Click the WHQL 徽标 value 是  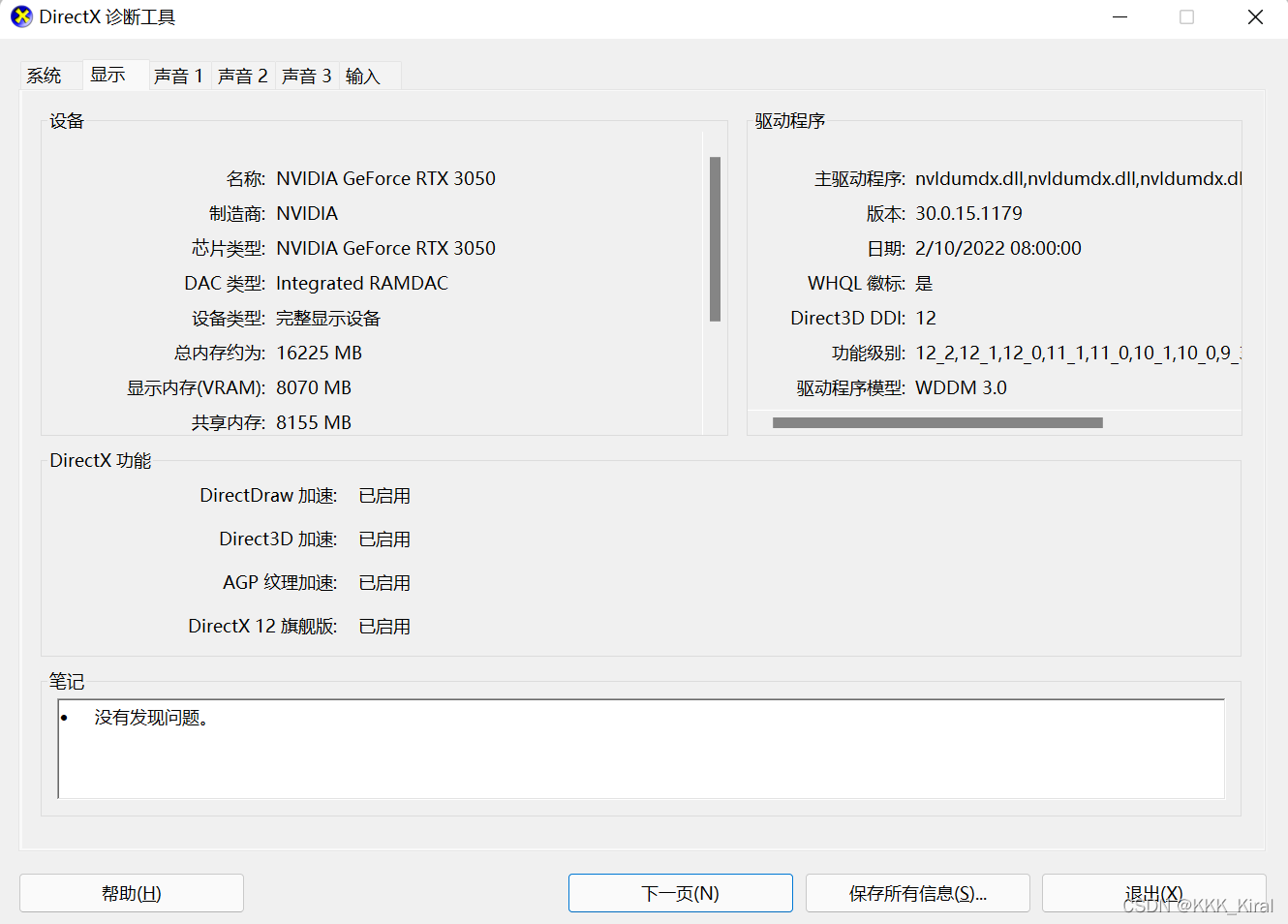(x=924, y=283)
